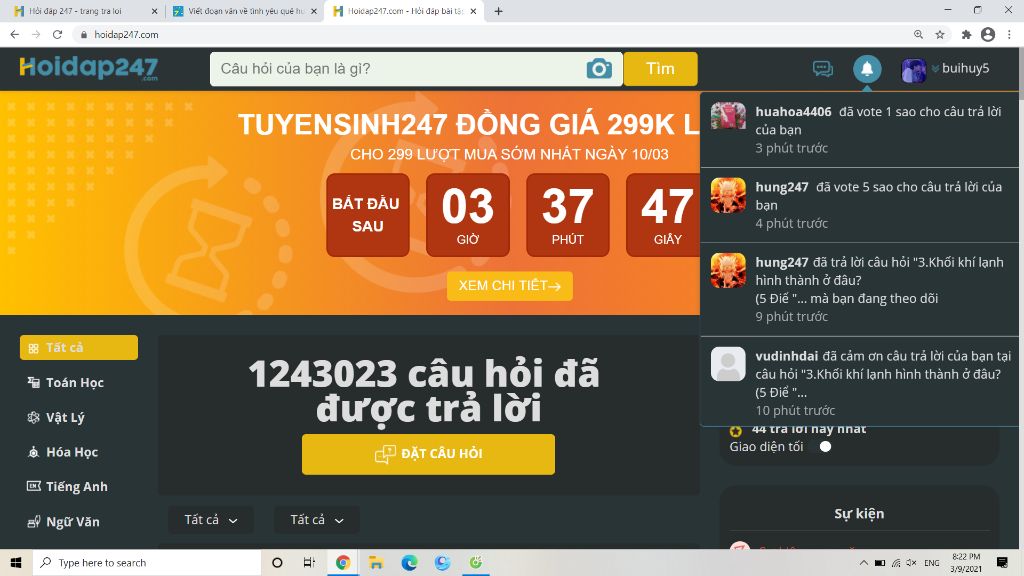The height and width of the screenshot is (576, 1024).
Task: Click the Hoidap247 logo
Action: (x=89, y=68)
